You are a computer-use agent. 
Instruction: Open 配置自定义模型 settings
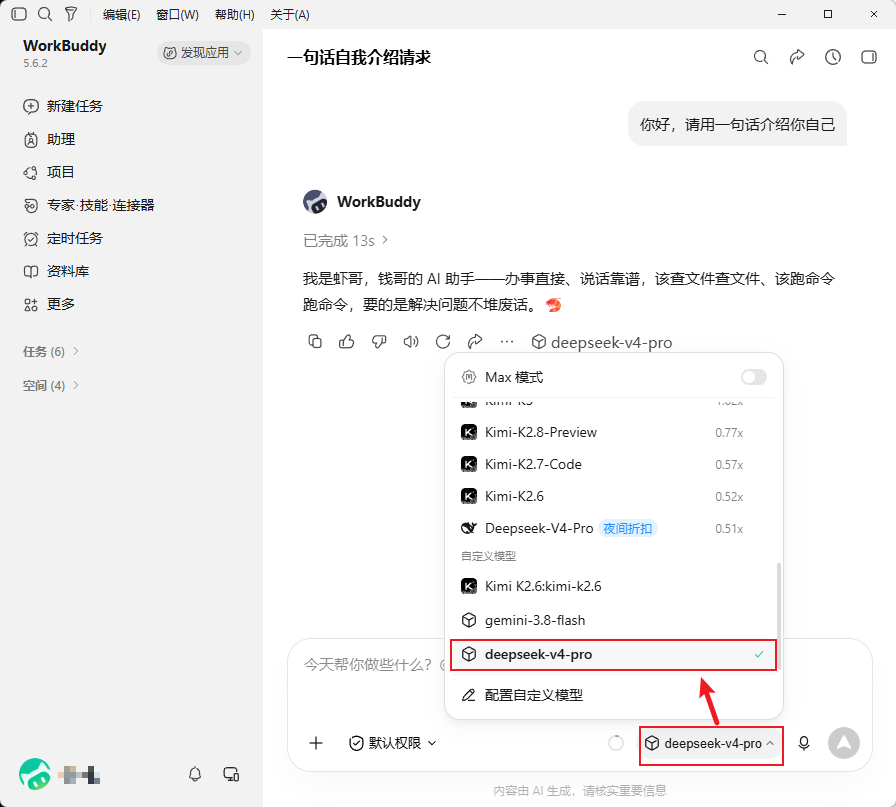[x=613, y=696]
